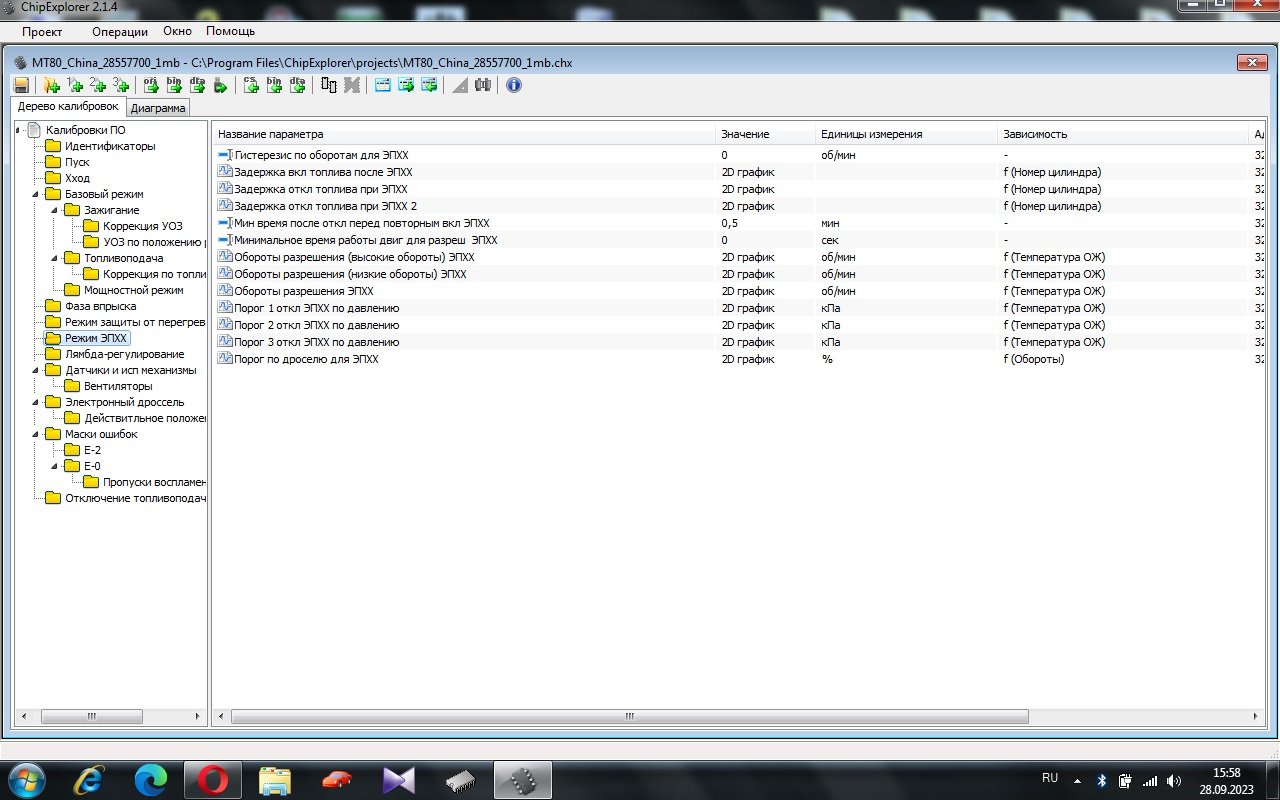Click the open folder with plus icon
This screenshot has width=1280, height=800.
click(x=51, y=85)
